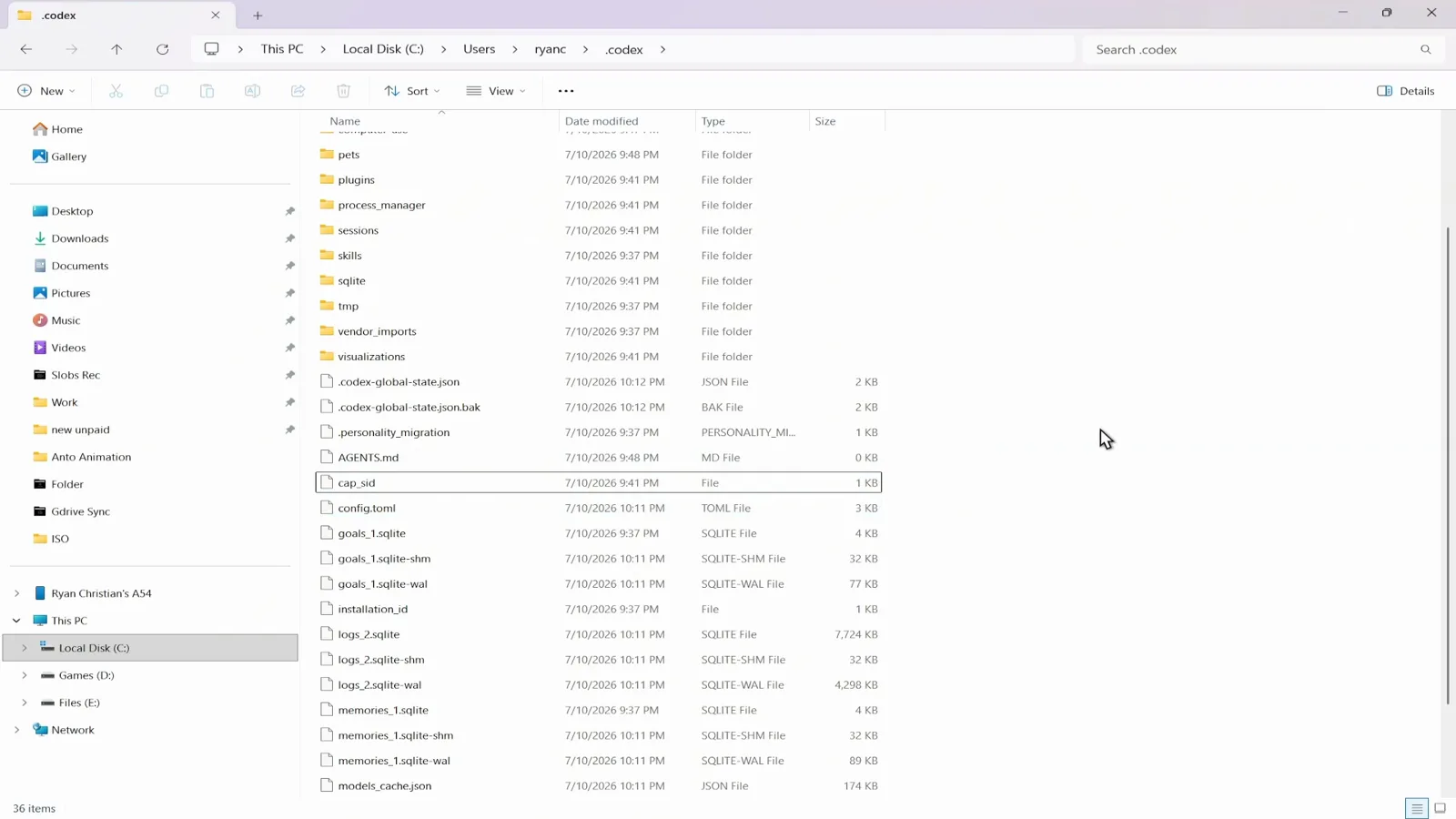This screenshot has width=1456, height=819.
Task: Click the Copy icon in toolbar
Action: point(161,91)
